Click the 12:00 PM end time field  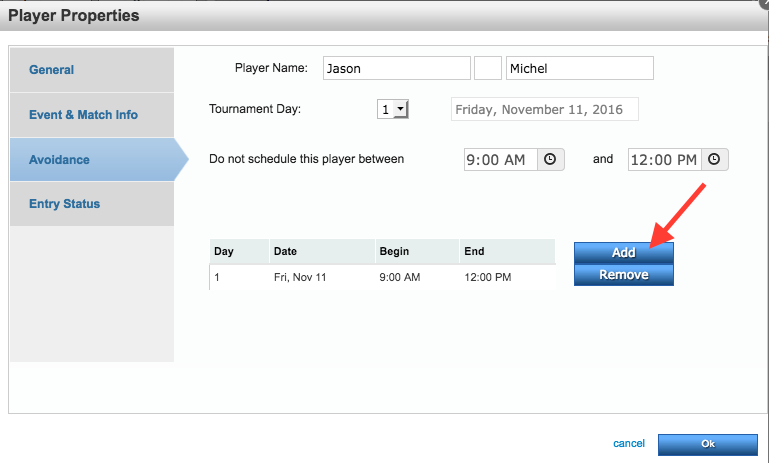(664, 159)
